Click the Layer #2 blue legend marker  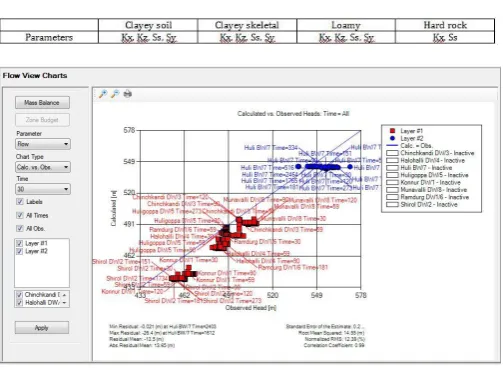392,138
